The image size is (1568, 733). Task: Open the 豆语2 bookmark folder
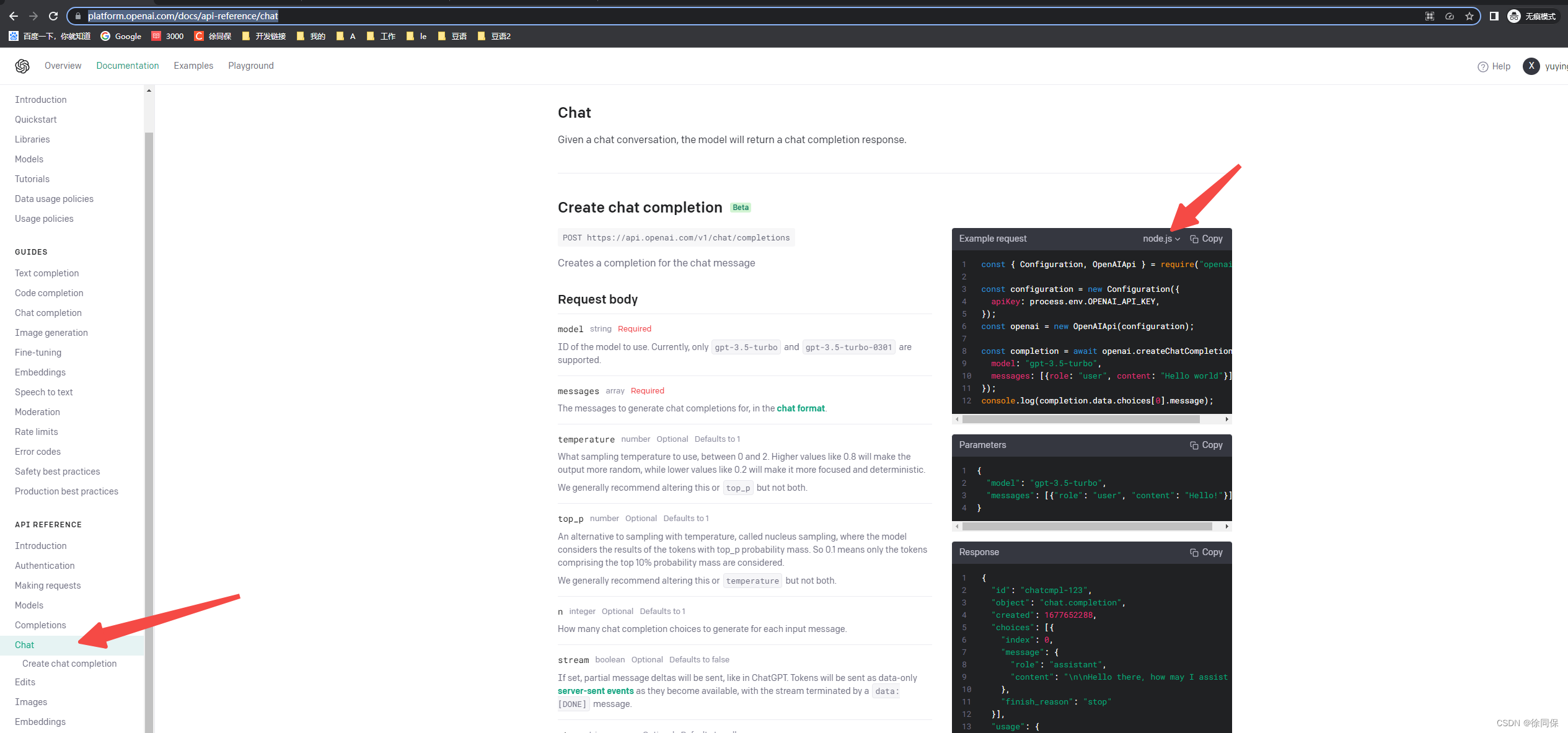click(493, 36)
